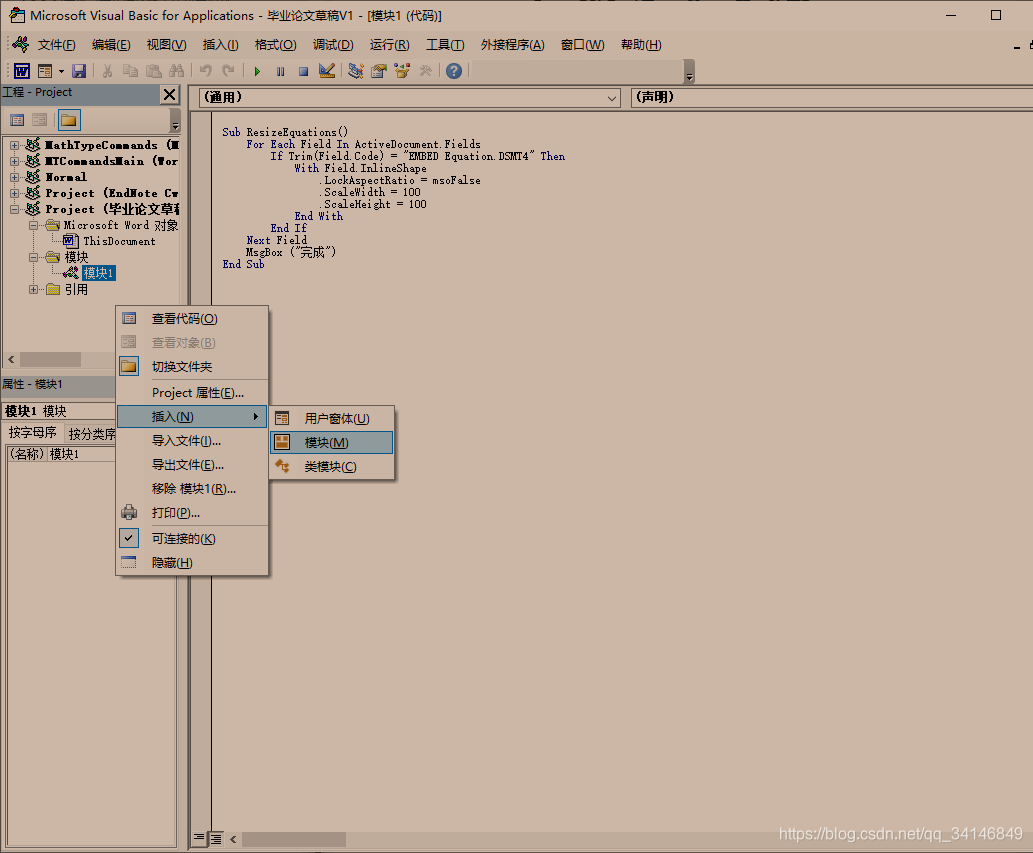This screenshot has width=1033, height=853.
Task: Toggle the 可连接的(K) checked option
Action: point(192,539)
